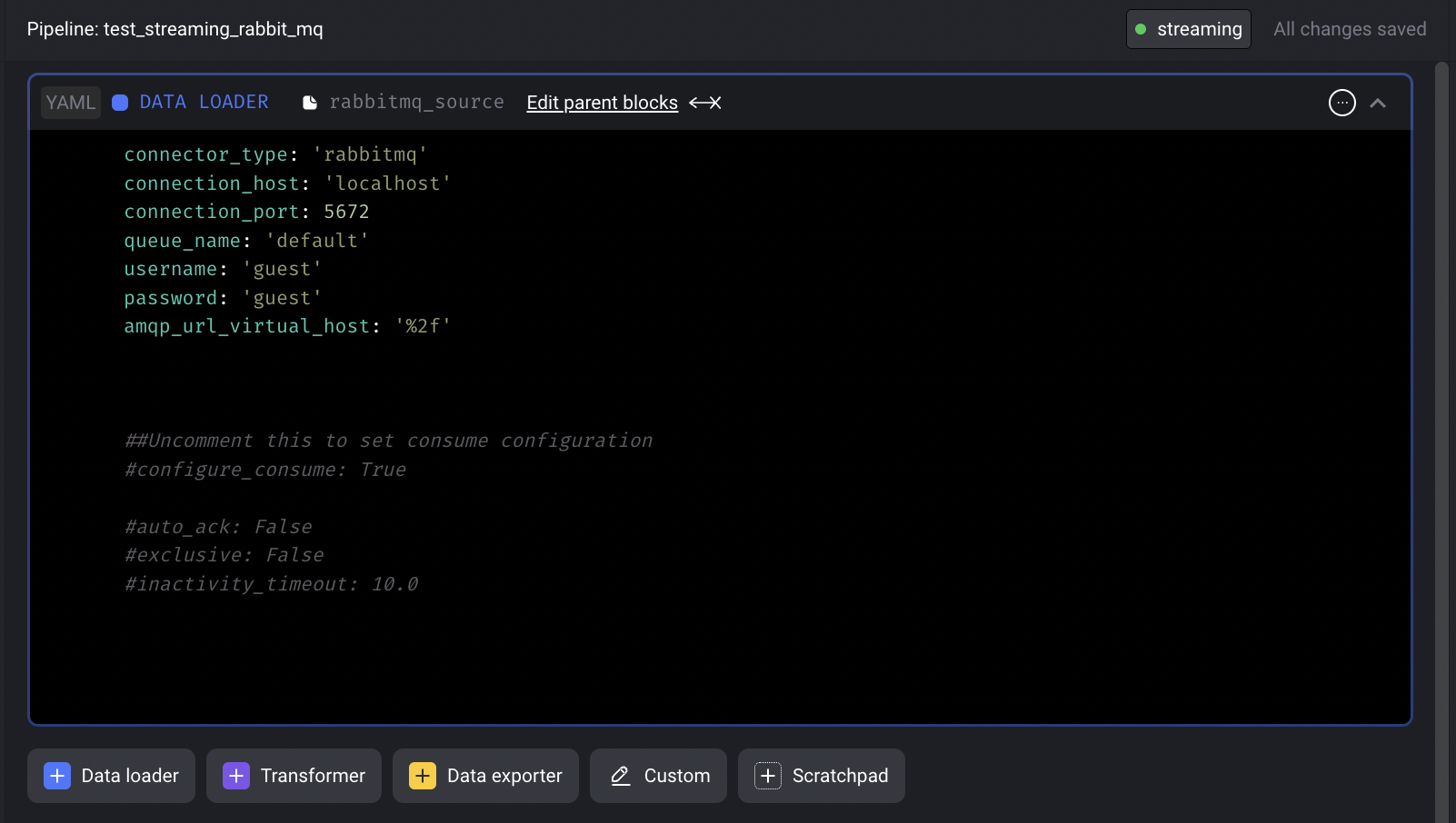Click the #exclusive: False line
Image resolution: width=1456 pixels, height=823 pixels.
point(224,555)
